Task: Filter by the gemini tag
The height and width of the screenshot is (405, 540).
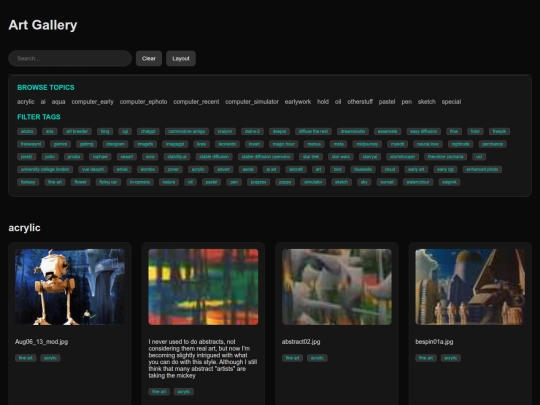Action: [x=60, y=144]
